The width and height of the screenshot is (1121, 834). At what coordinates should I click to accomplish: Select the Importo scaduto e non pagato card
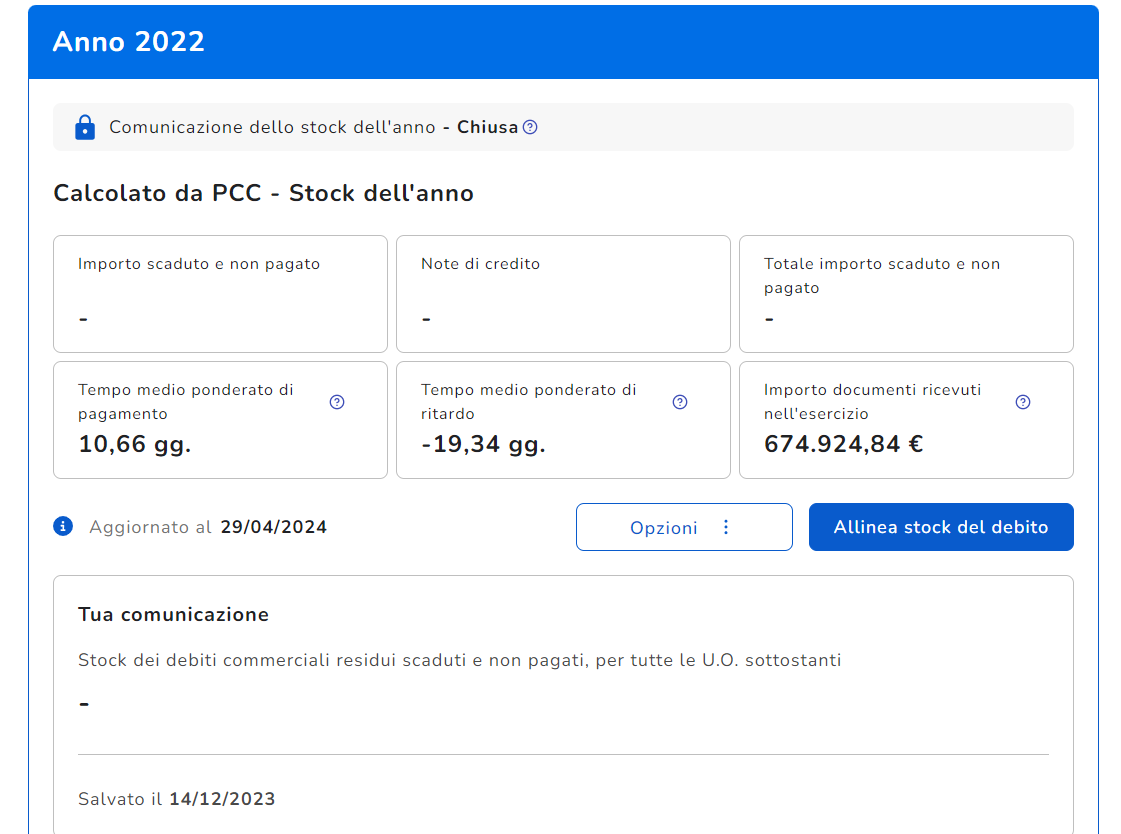(x=220, y=293)
